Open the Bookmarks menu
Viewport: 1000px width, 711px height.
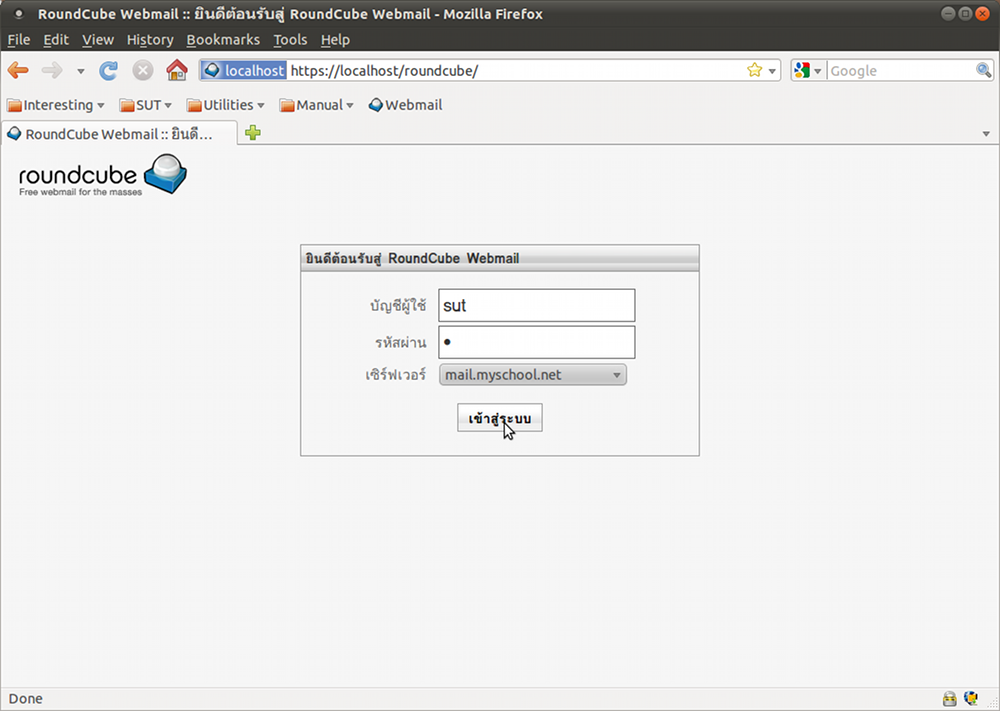(223, 40)
